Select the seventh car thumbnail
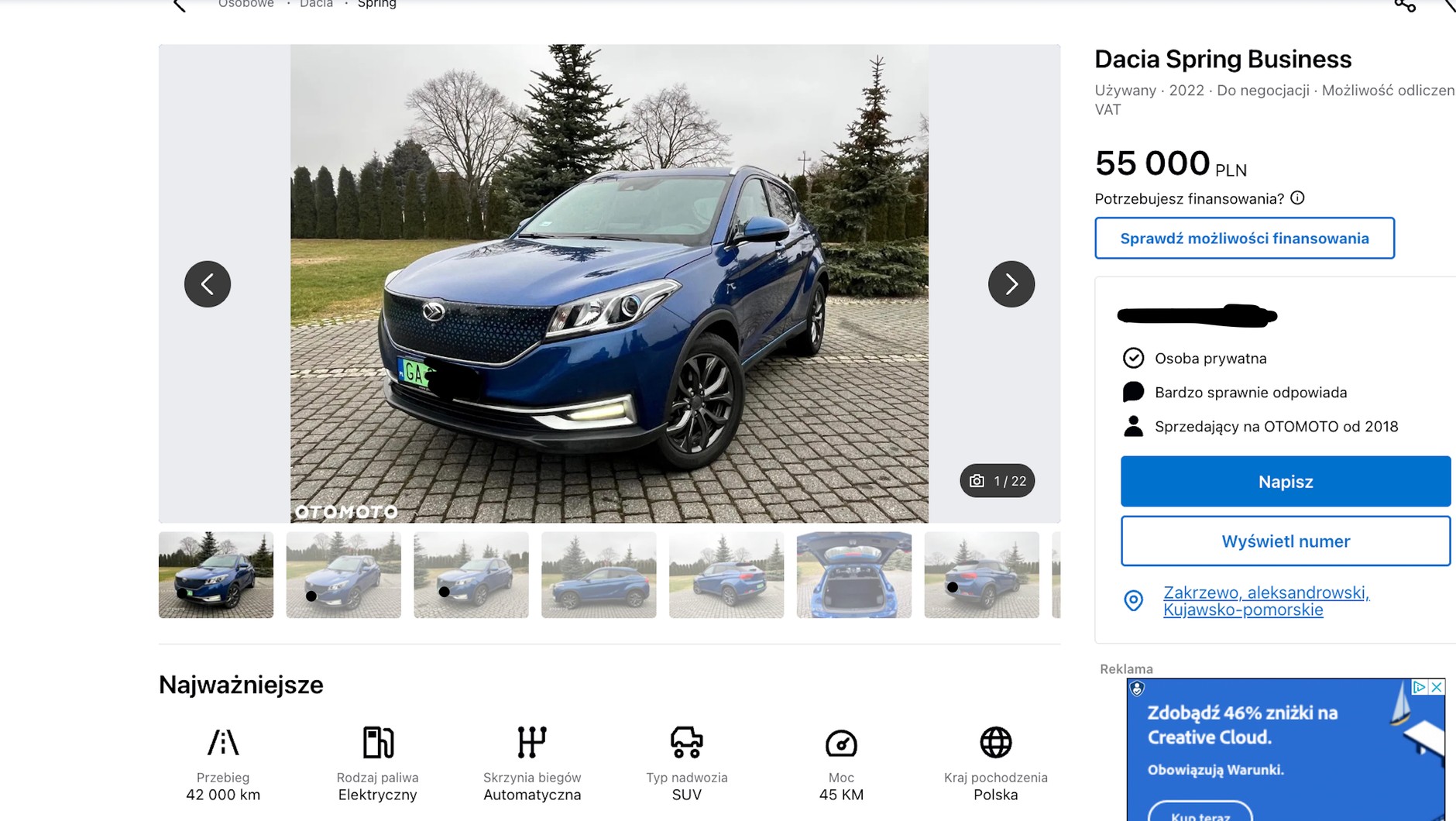 click(981, 575)
